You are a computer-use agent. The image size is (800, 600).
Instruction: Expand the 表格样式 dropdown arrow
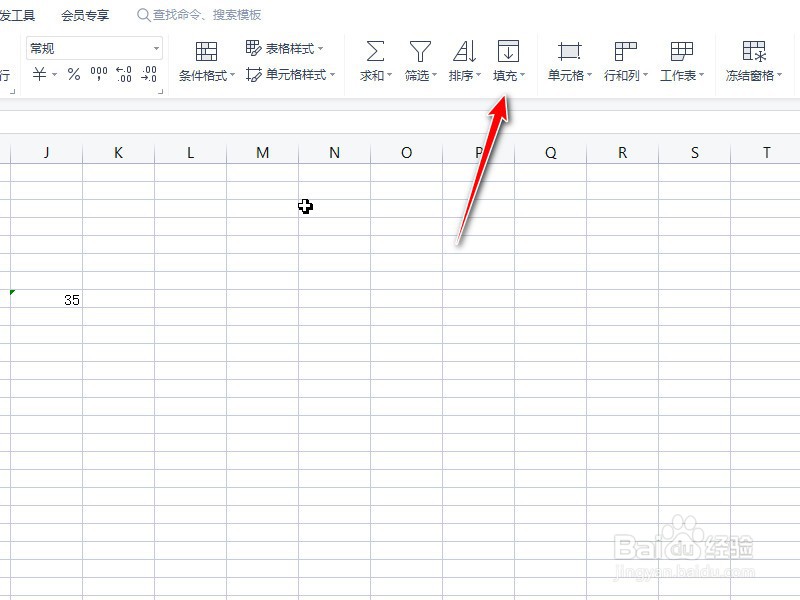pyautogui.click(x=320, y=48)
